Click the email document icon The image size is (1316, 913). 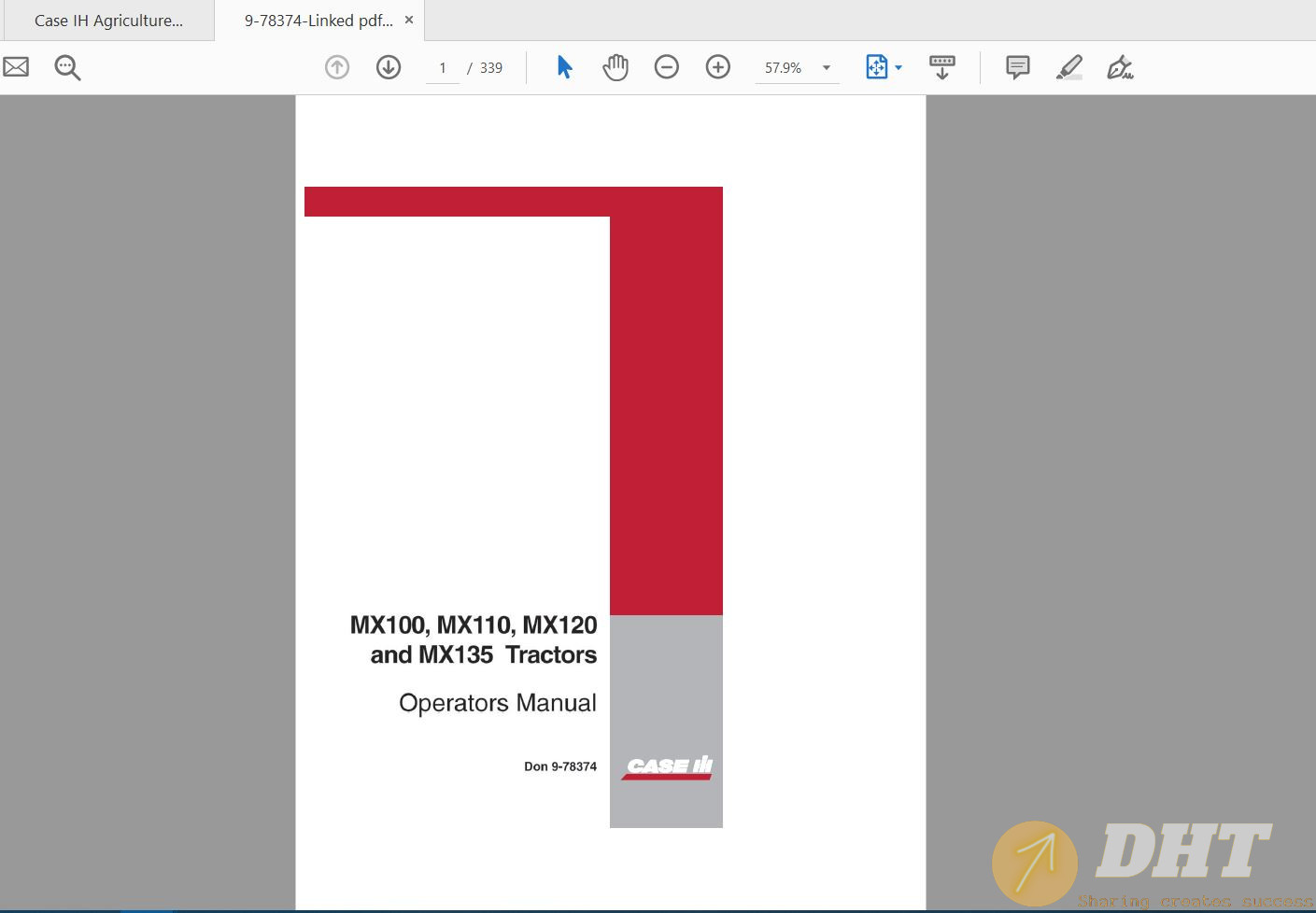pos(15,66)
